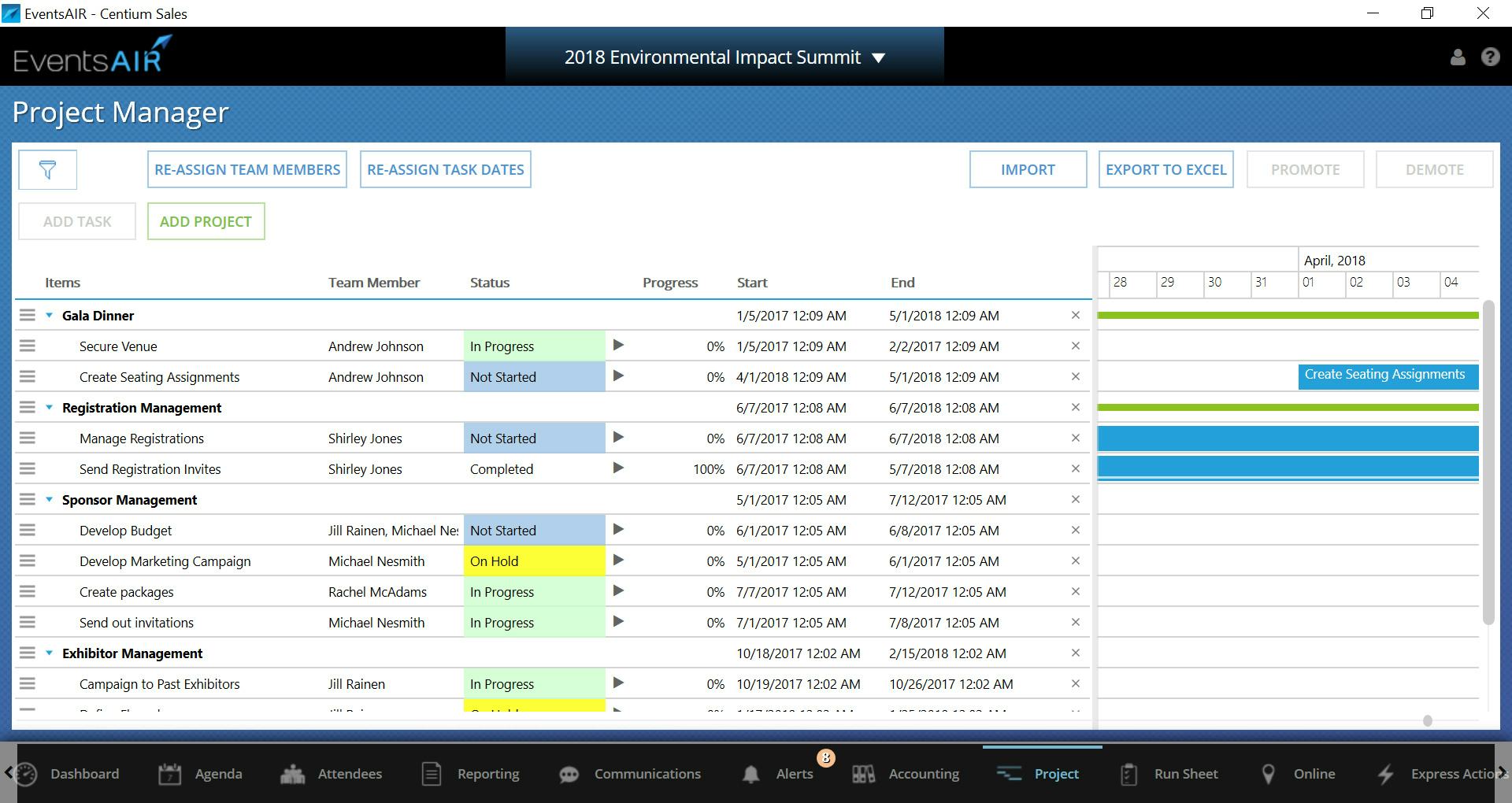Click EXPORT TO EXCEL

tap(1165, 169)
